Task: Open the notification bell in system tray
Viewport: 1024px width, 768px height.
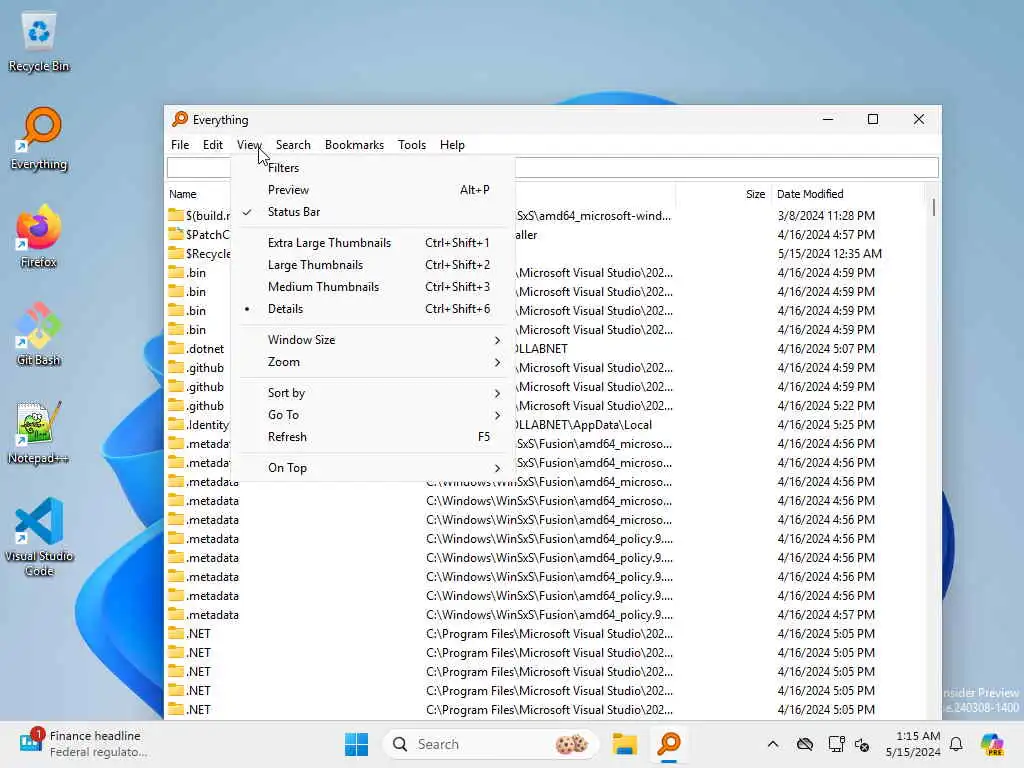Action: click(956, 744)
